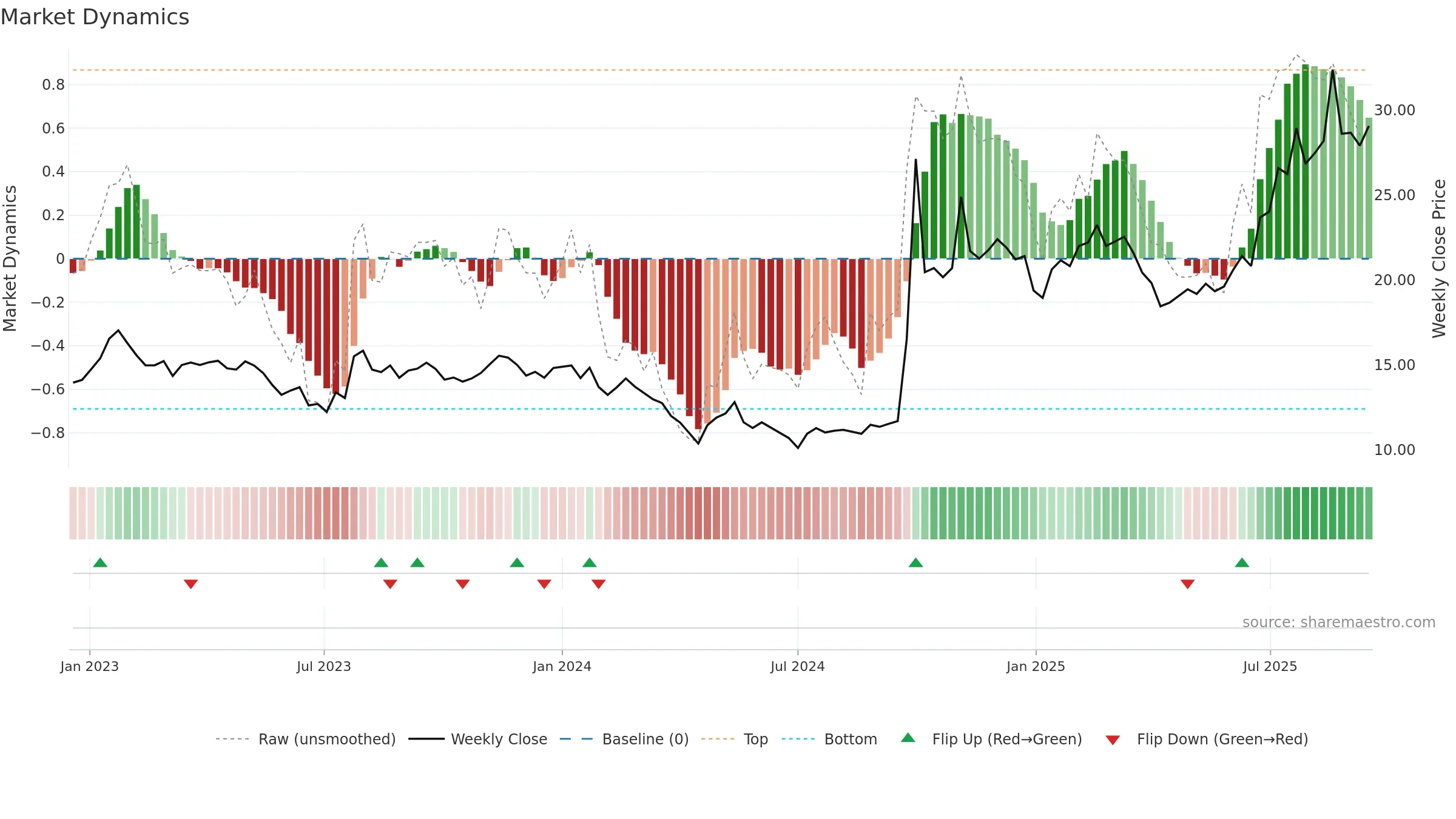Select the flip-up marker between Jul 2024 and Jan 2025
This screenshot has width=1456, height=819.
[916, 562]
